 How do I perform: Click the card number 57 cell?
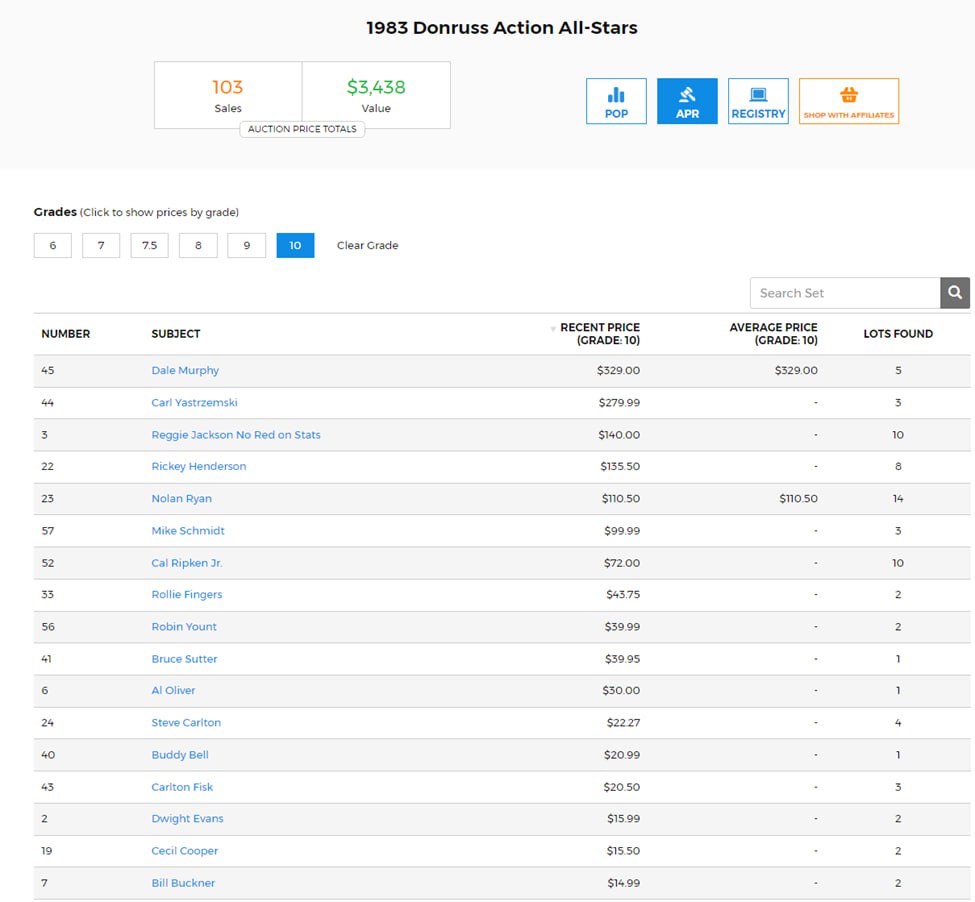click(x=48, y=531)
